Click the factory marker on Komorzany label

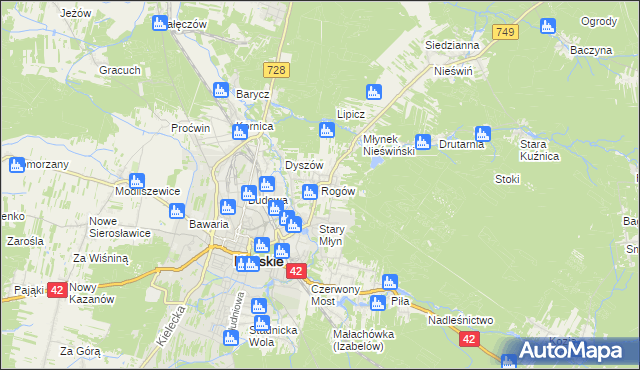[x=17, y=165]
